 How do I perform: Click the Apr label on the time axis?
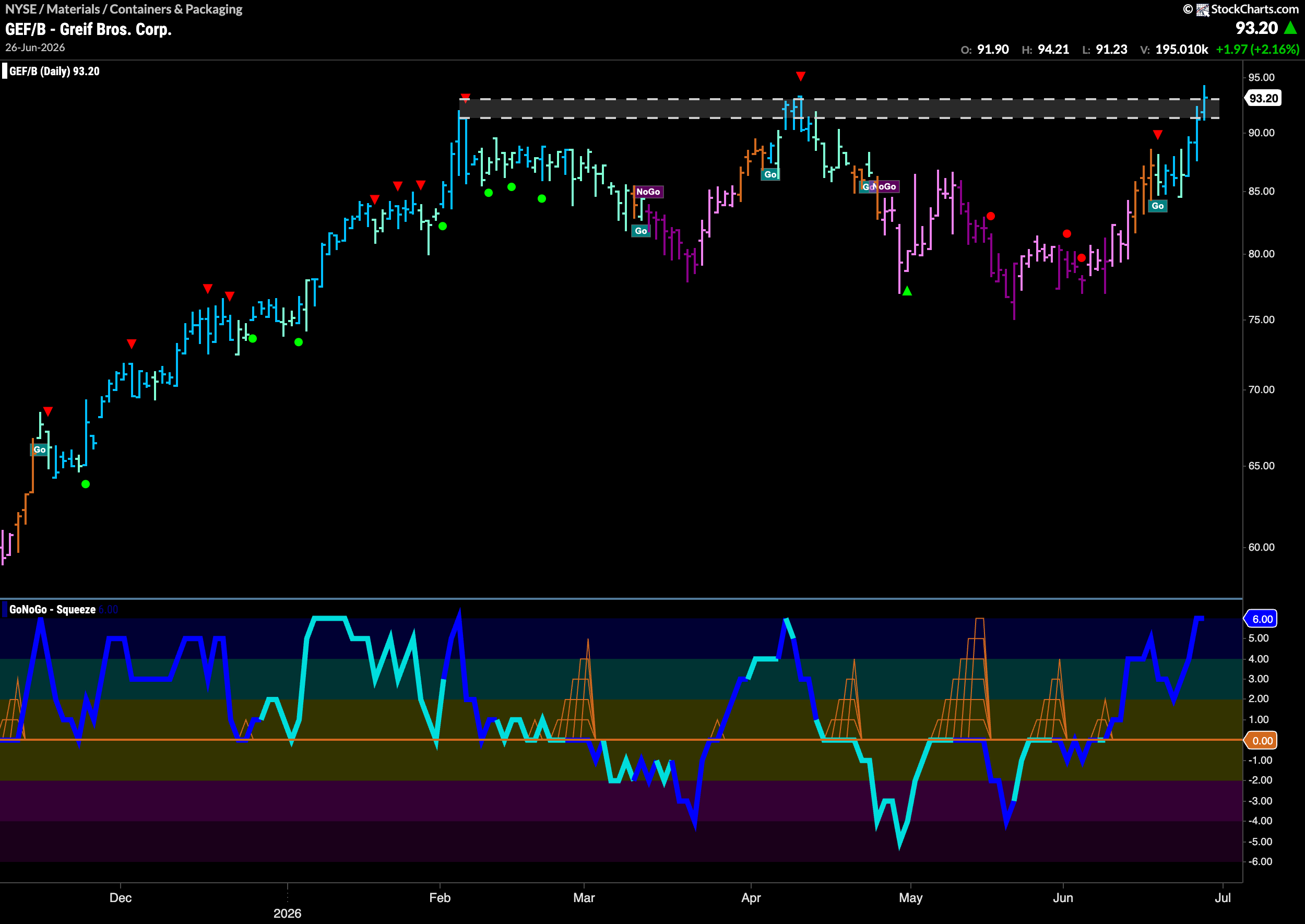pos(751,898)
